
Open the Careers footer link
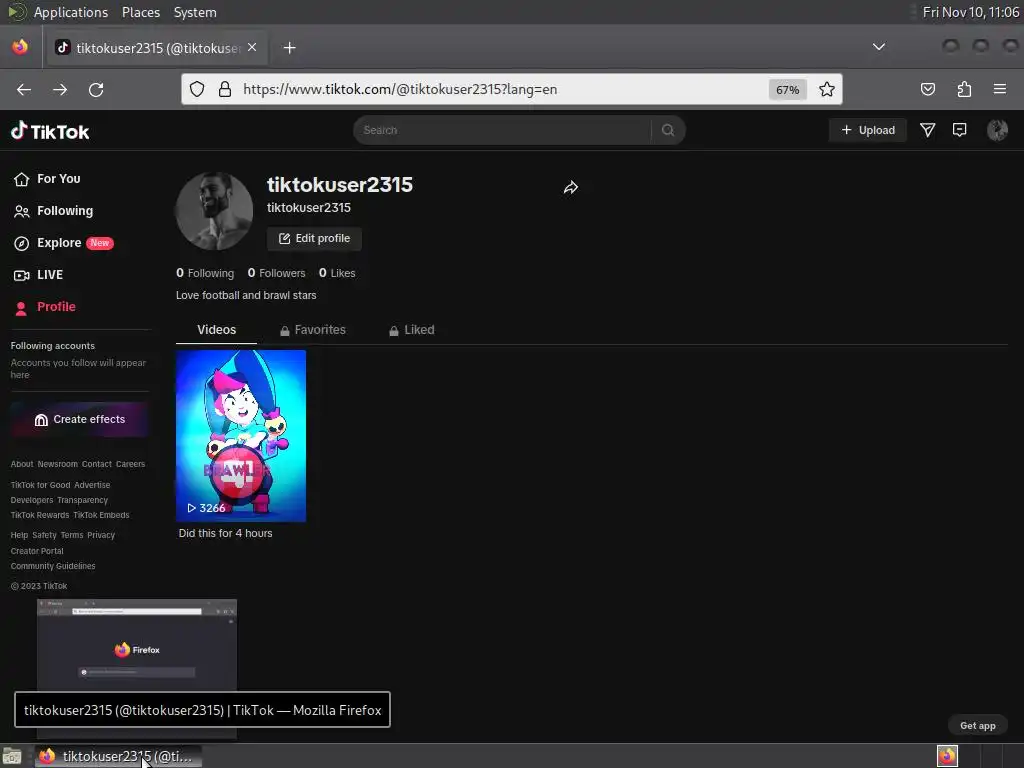click(131, 464)
